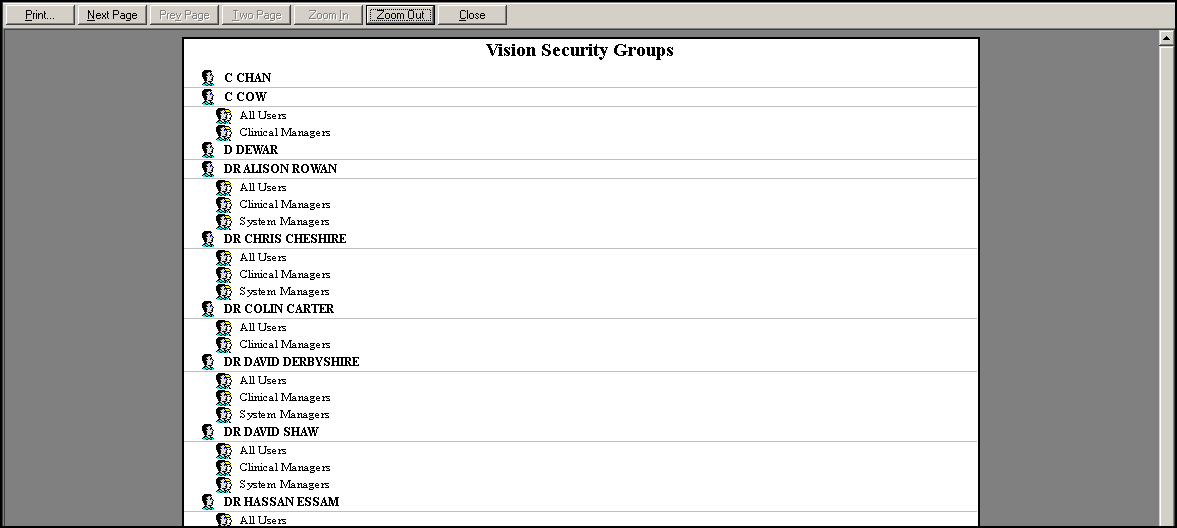Select the DR COLIN CARTER name
This screenshot has height=528, width=1177.
pos(278,309)
